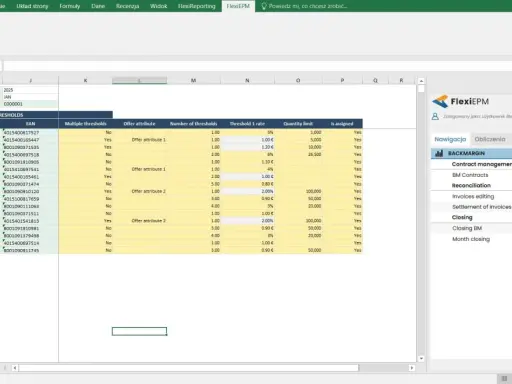Open the Recenzja ribbon tab
Image resolution: width=512 pixels, height=384 pixels.
tap(127, 6)
